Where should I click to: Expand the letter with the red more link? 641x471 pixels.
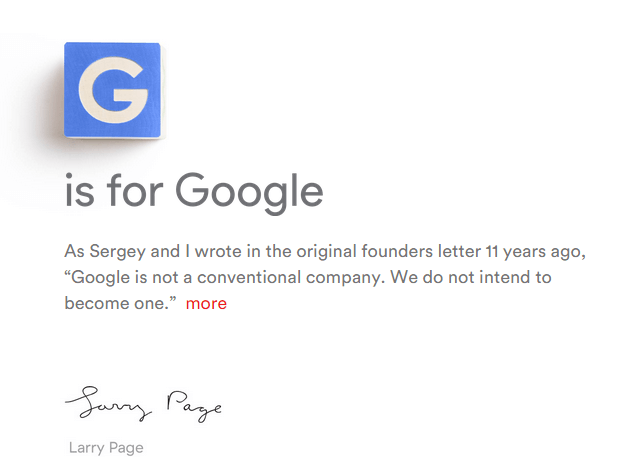pyautogui.click(x=206, y=303)
